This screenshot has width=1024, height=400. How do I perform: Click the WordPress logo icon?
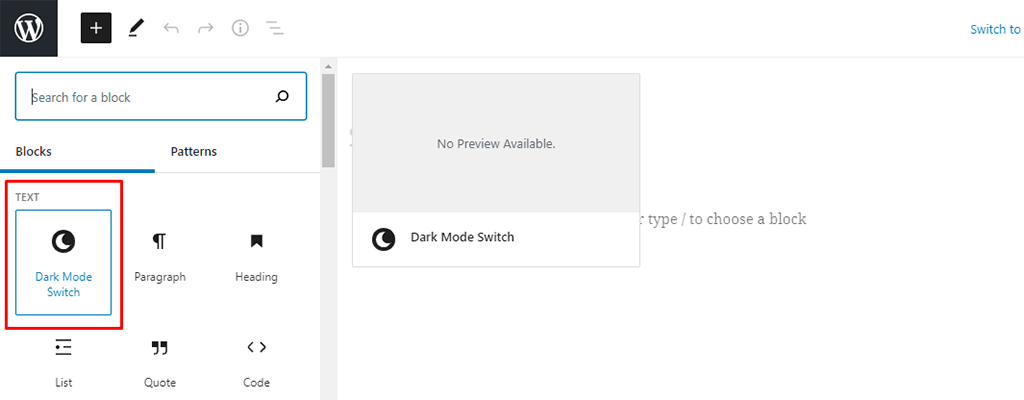pyautogui.click(x=29, y=28)
